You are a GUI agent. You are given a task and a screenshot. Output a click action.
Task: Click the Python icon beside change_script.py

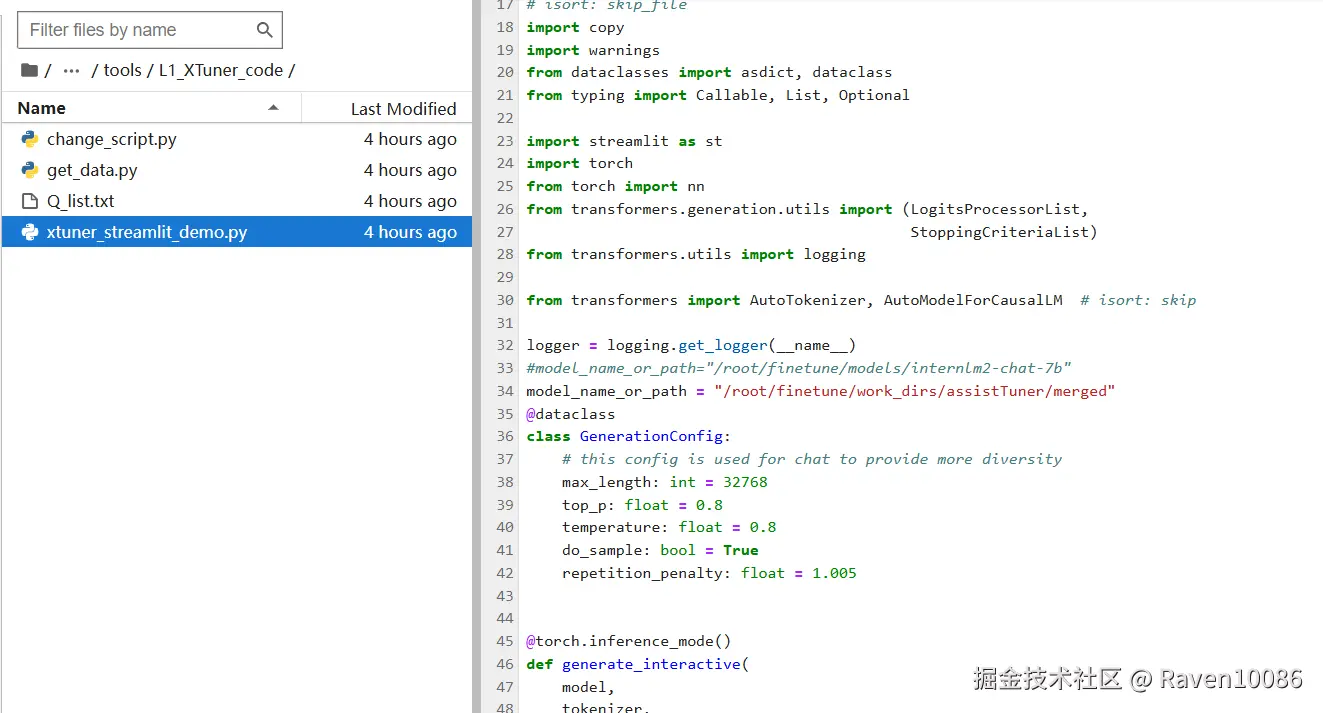coord(30,139)
